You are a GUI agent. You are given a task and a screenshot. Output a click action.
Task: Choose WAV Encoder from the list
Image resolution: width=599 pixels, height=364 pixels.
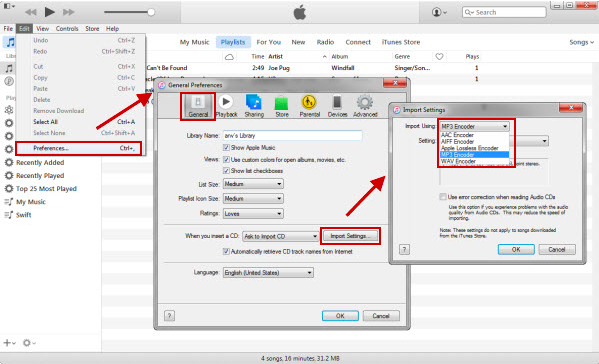pyautogui.click(x=474, y=161)
